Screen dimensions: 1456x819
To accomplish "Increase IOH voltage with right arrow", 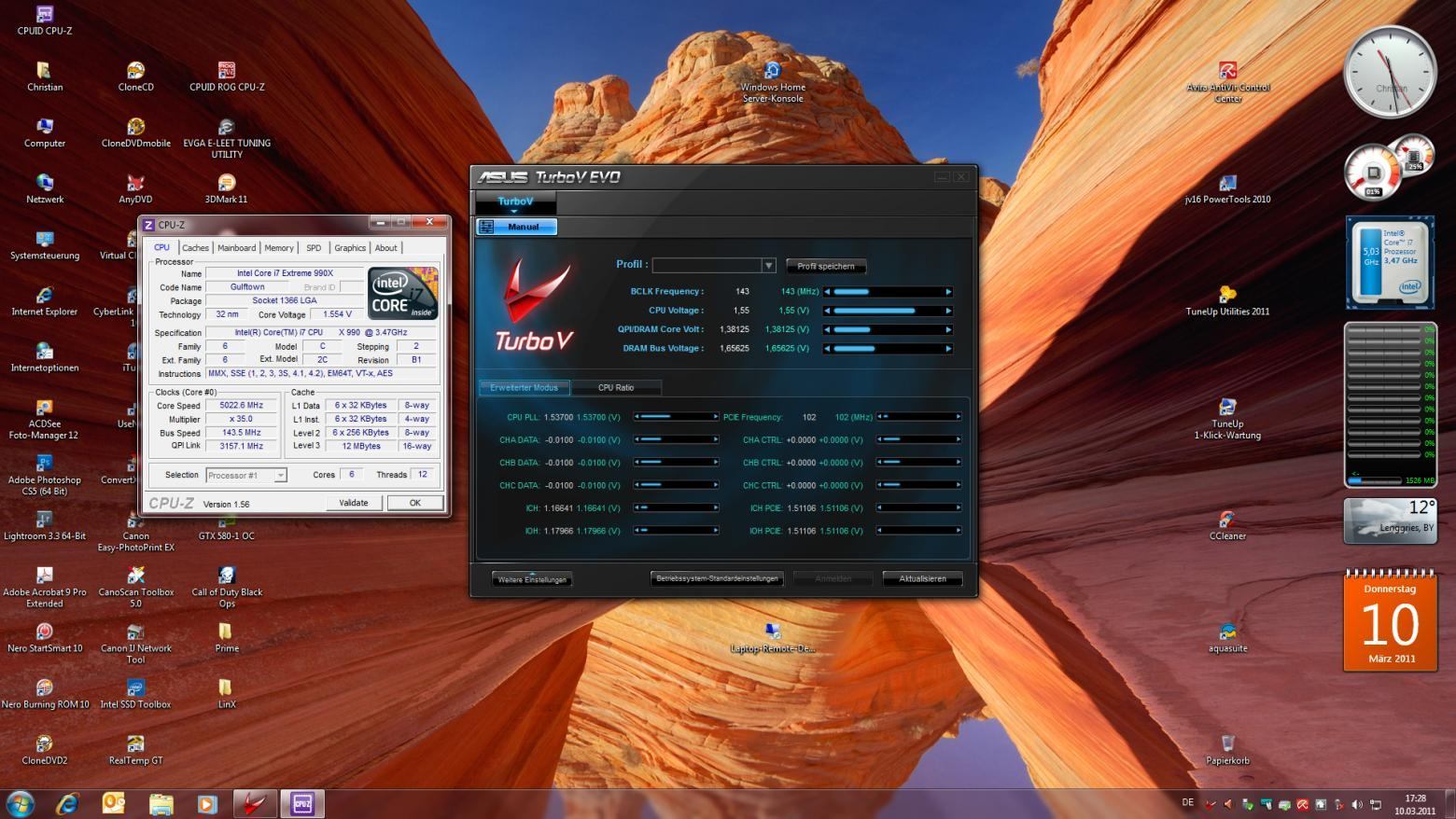I will click(716, 531).
